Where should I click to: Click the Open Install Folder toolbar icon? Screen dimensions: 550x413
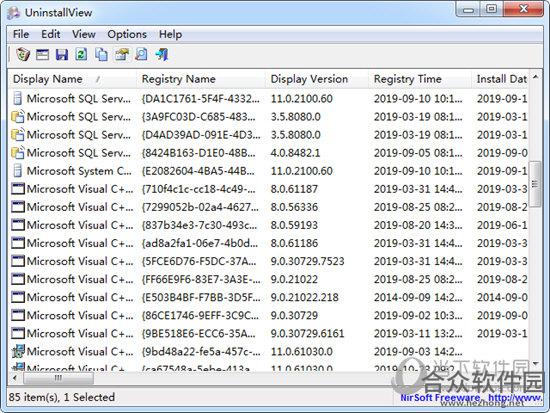122,55
